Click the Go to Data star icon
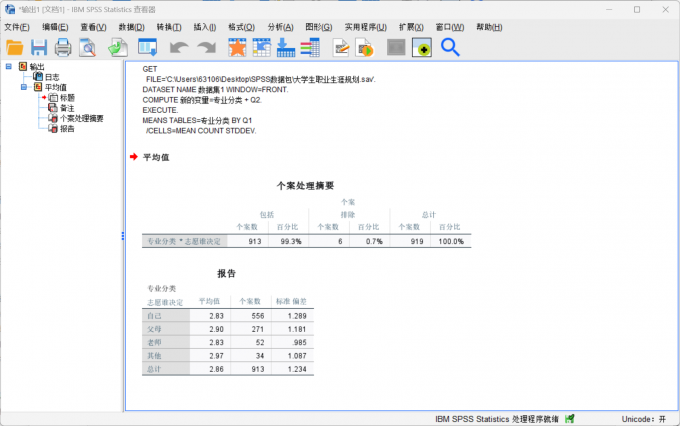 click(x=237, y=47)
